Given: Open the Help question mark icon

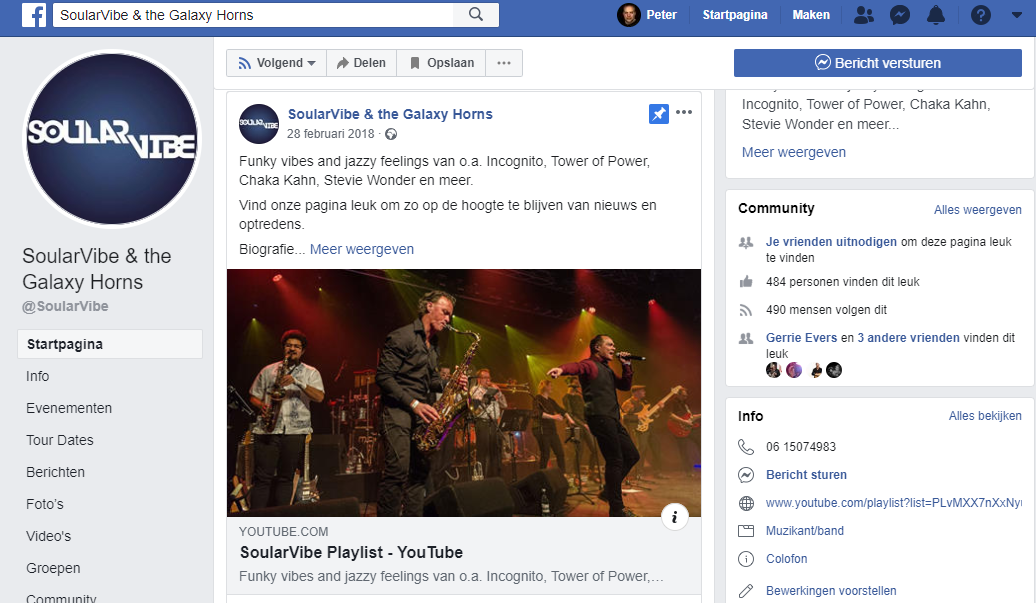Looking at the screenshot, I should [980, 15].
